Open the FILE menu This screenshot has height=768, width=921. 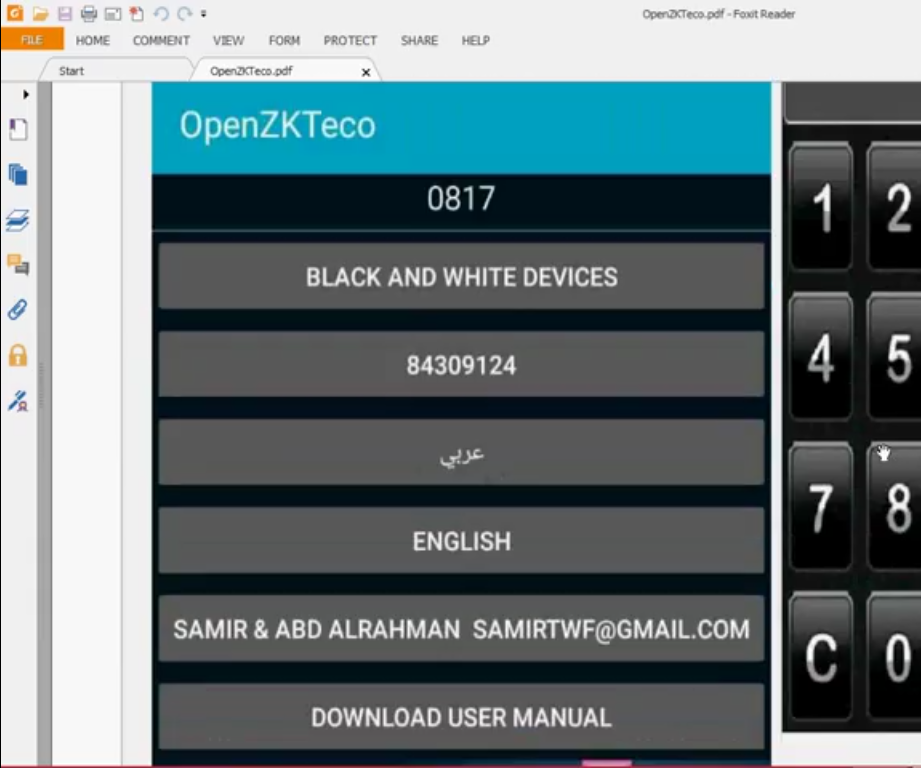32,40
